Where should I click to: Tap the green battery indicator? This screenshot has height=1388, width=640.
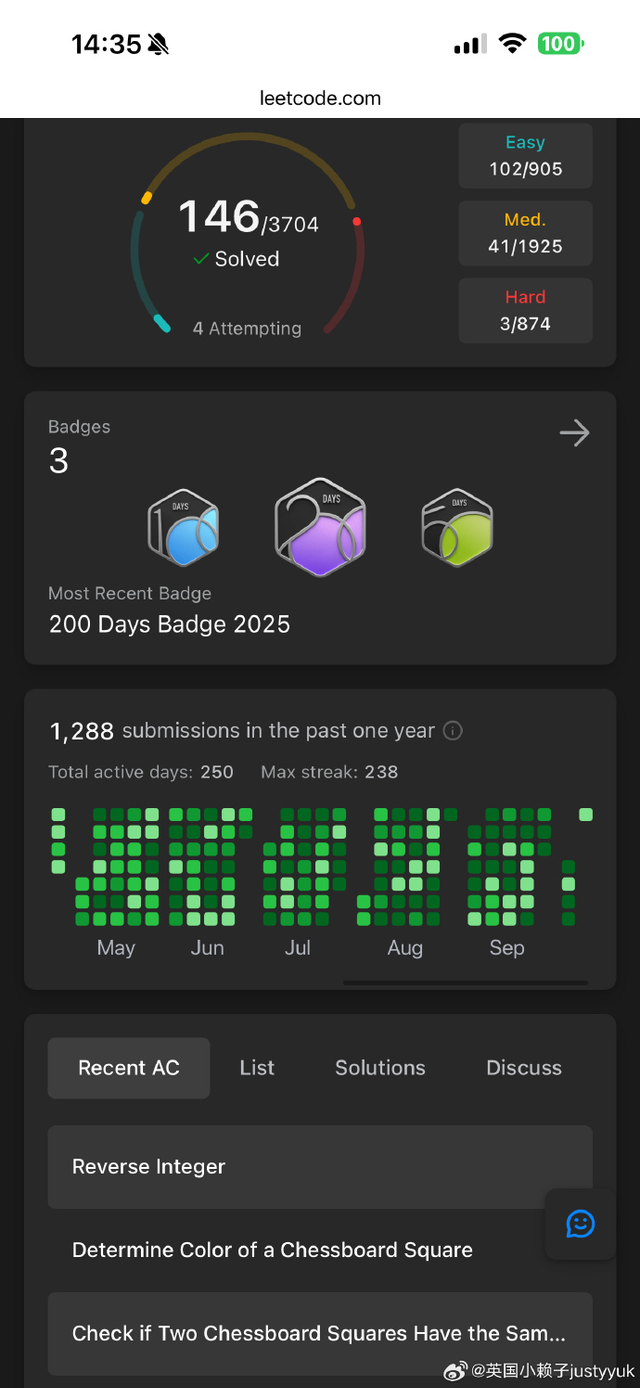pyautogui.click(x=560, y=44)
